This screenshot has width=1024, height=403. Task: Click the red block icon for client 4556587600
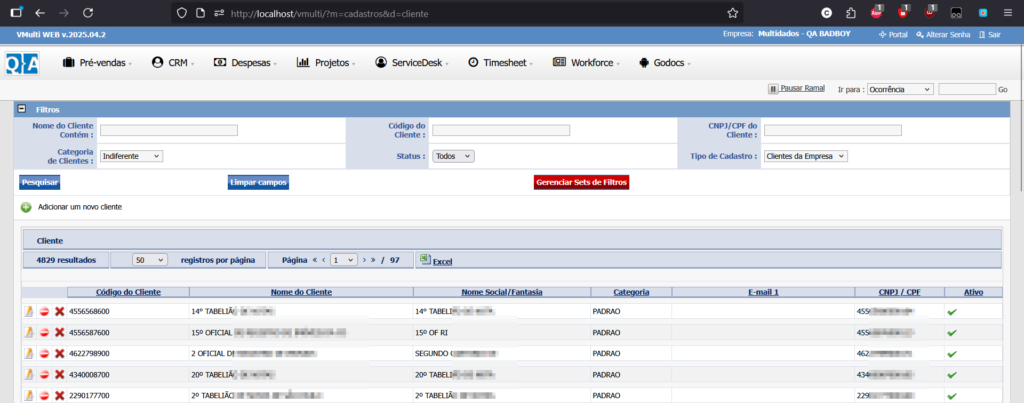(44, 332)
